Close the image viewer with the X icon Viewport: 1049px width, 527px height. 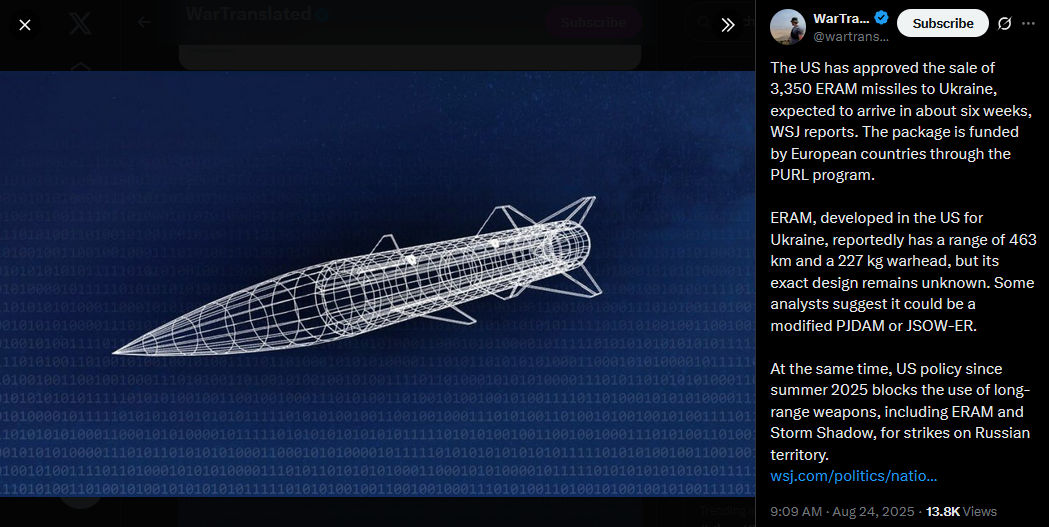click(25, 25)
